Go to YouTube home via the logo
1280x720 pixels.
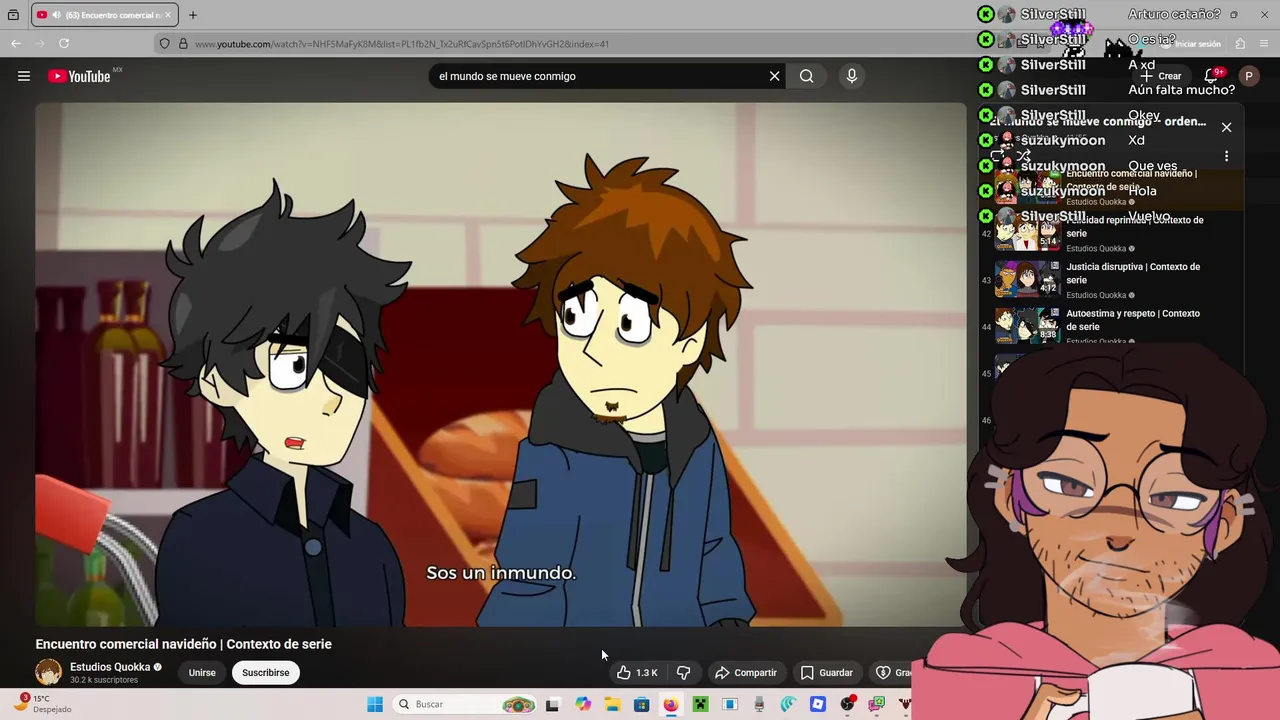tap(79, 76)
